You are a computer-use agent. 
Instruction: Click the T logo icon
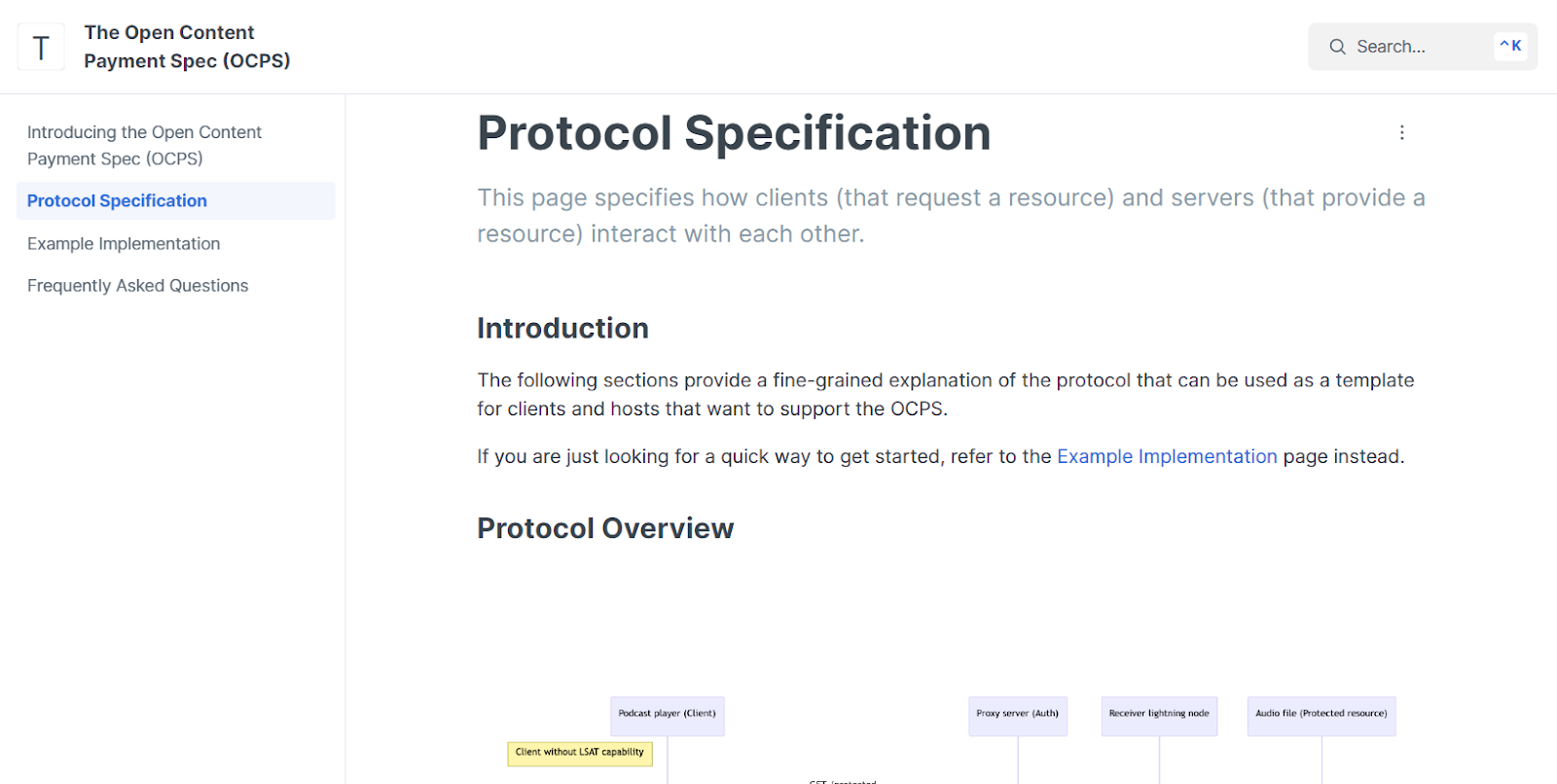(41, 47)
